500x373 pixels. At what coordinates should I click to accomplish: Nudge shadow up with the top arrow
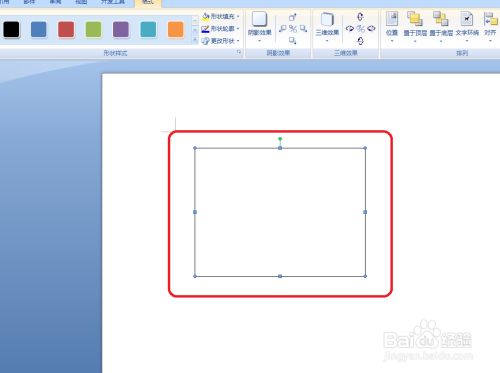click(x=293, y=17)
